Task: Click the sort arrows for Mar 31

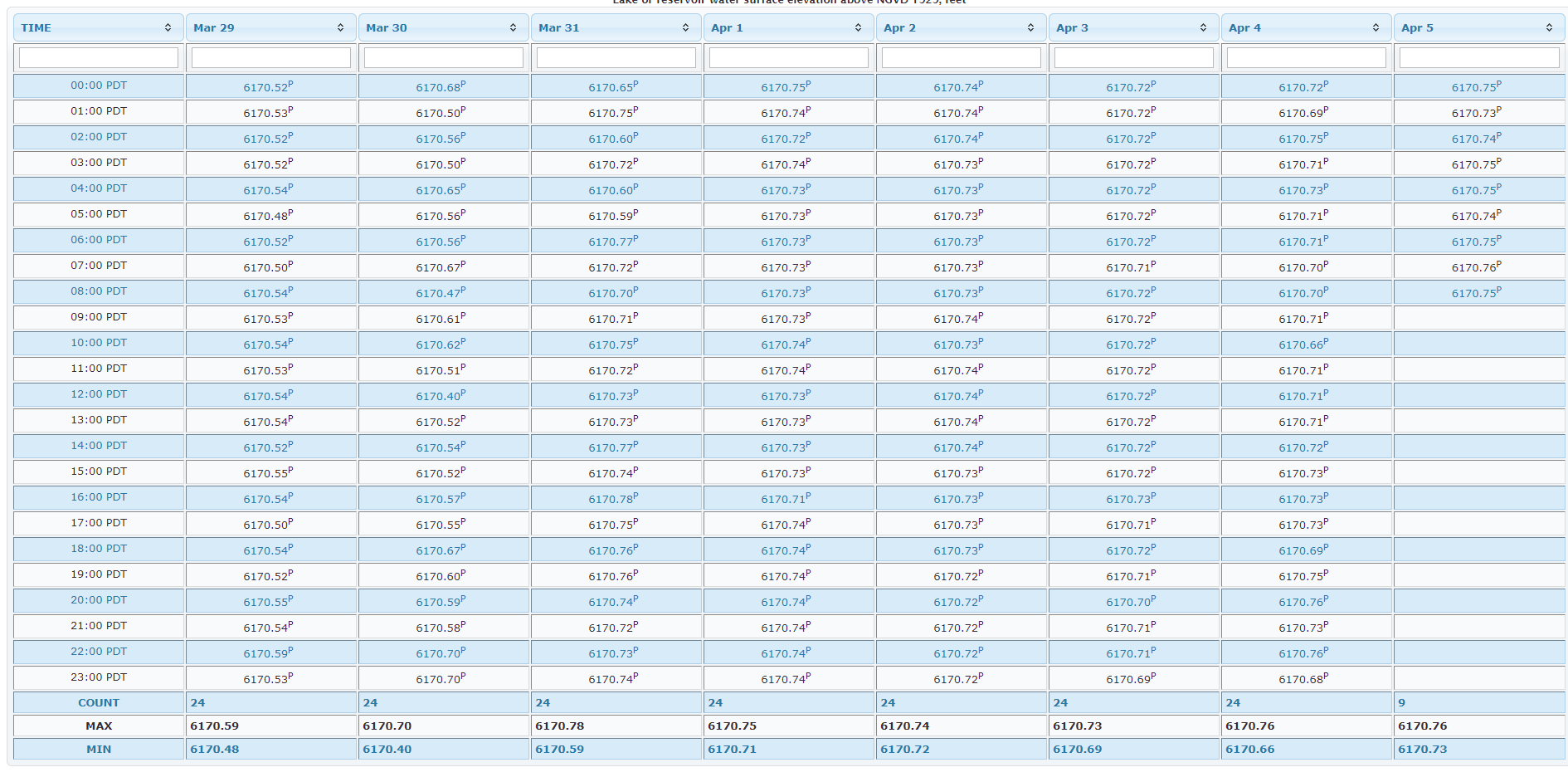Action: click(x=685, y=28)
